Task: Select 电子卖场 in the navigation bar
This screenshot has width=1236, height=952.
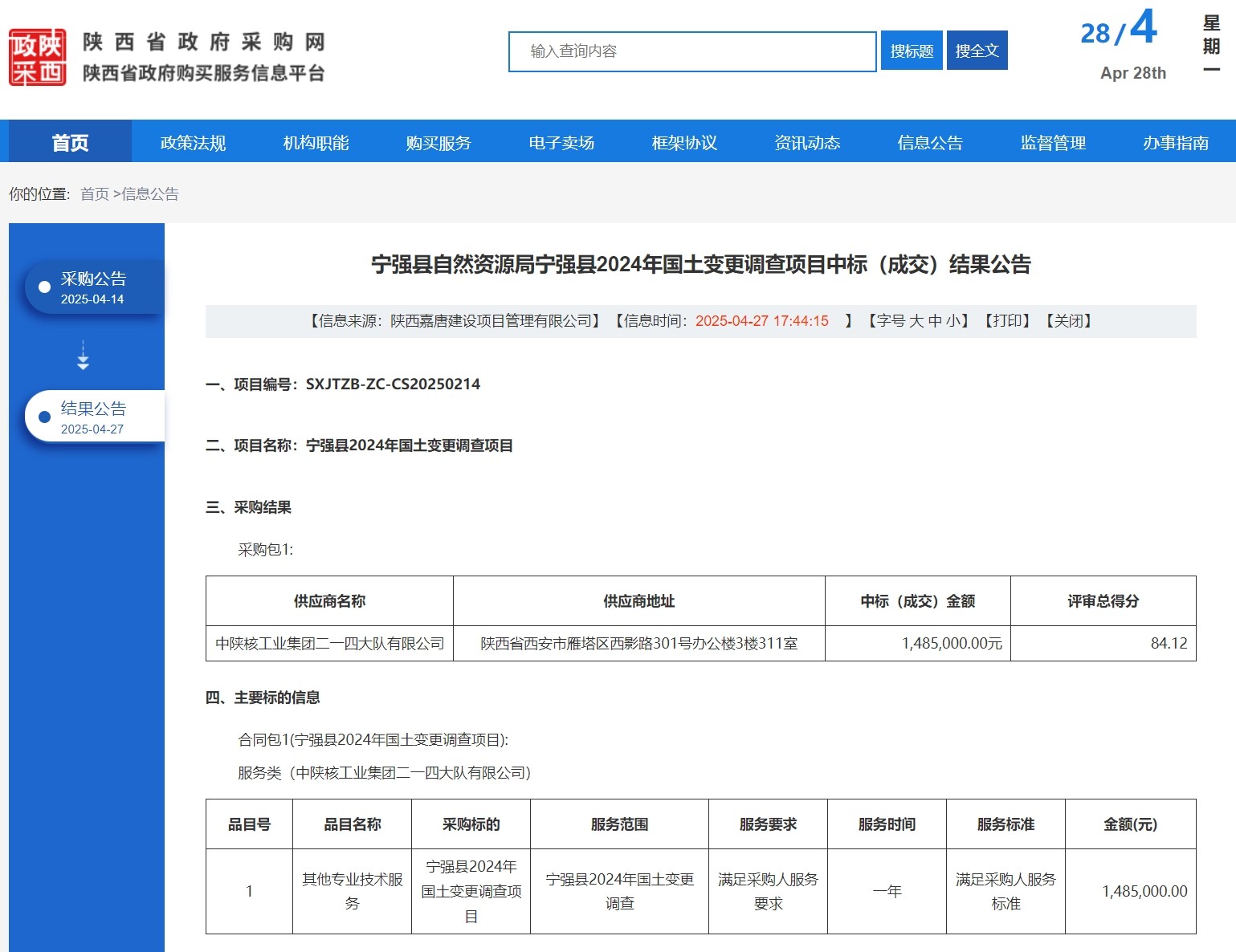Action: pyautogui.click(x=561, y=143)
